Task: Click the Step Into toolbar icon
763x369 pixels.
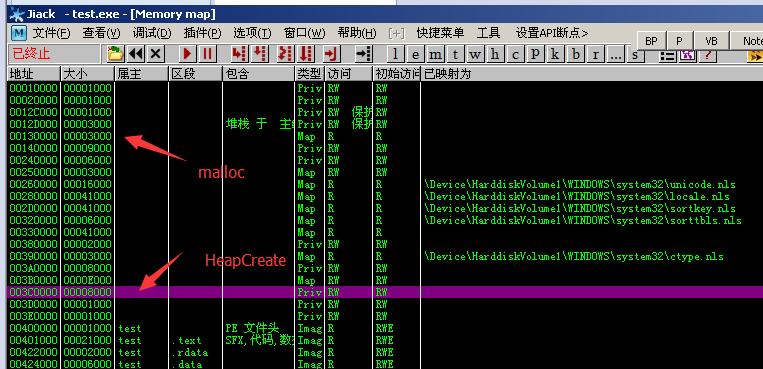Action: (238, 54)
